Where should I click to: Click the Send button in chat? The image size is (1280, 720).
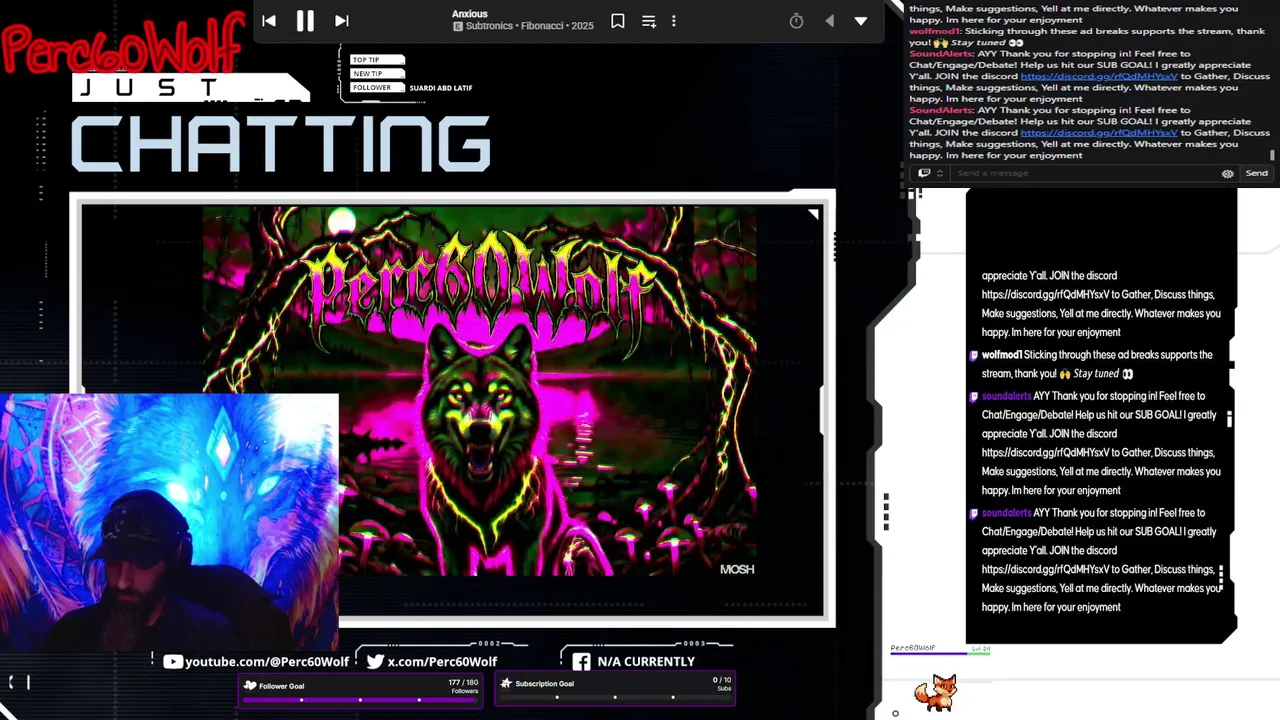1257,173
